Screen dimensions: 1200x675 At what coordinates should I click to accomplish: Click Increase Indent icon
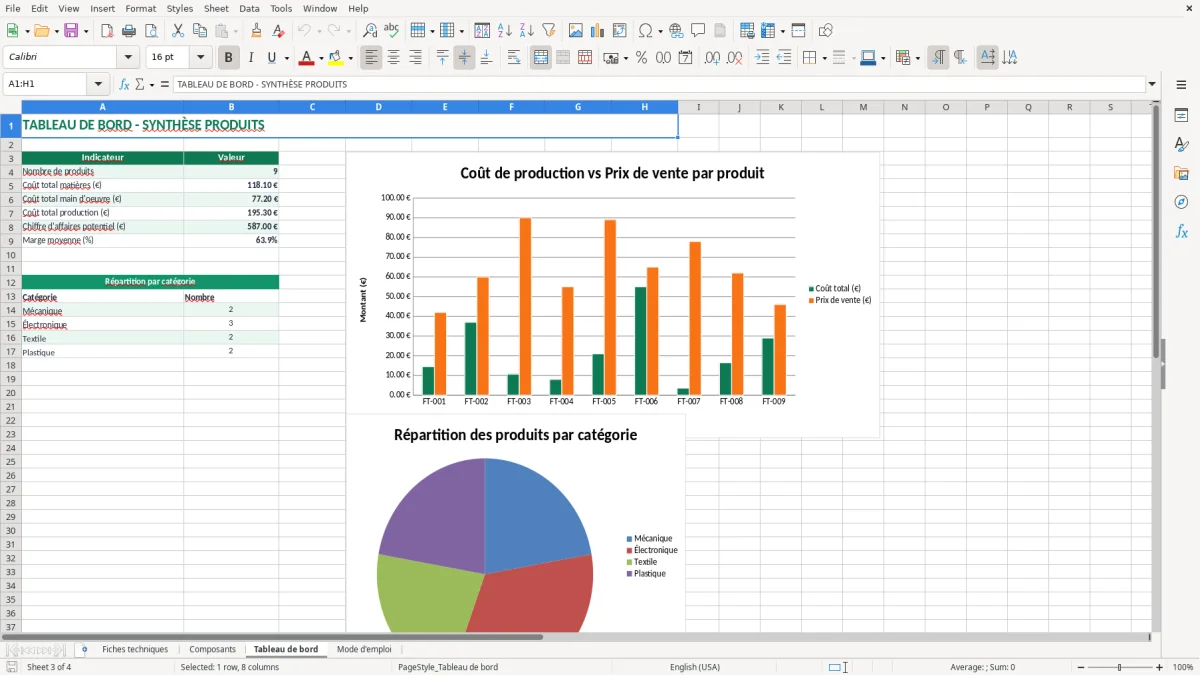point(762,58)
